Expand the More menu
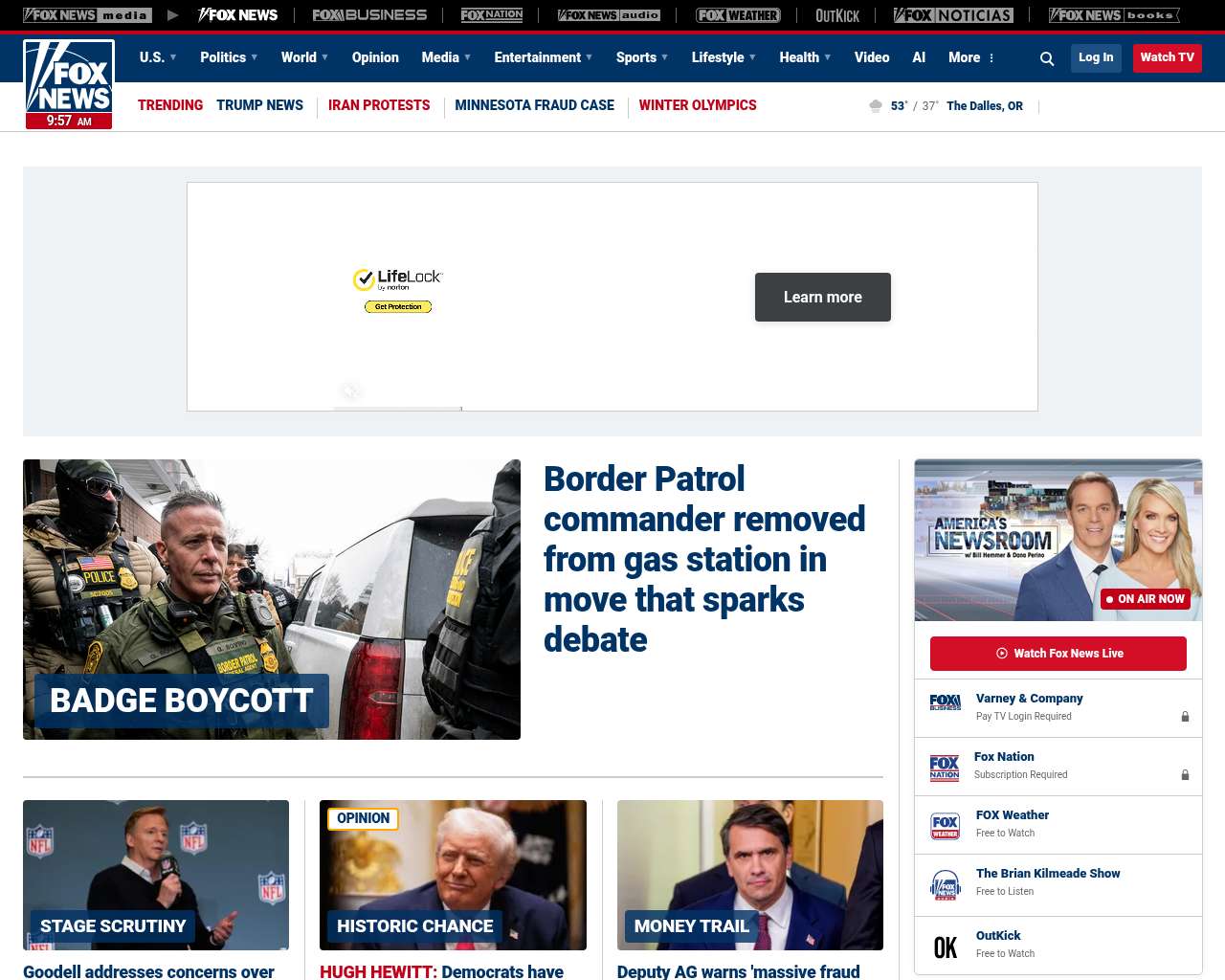This screenshot has width=1225, height=980. [x=971, y=57]
